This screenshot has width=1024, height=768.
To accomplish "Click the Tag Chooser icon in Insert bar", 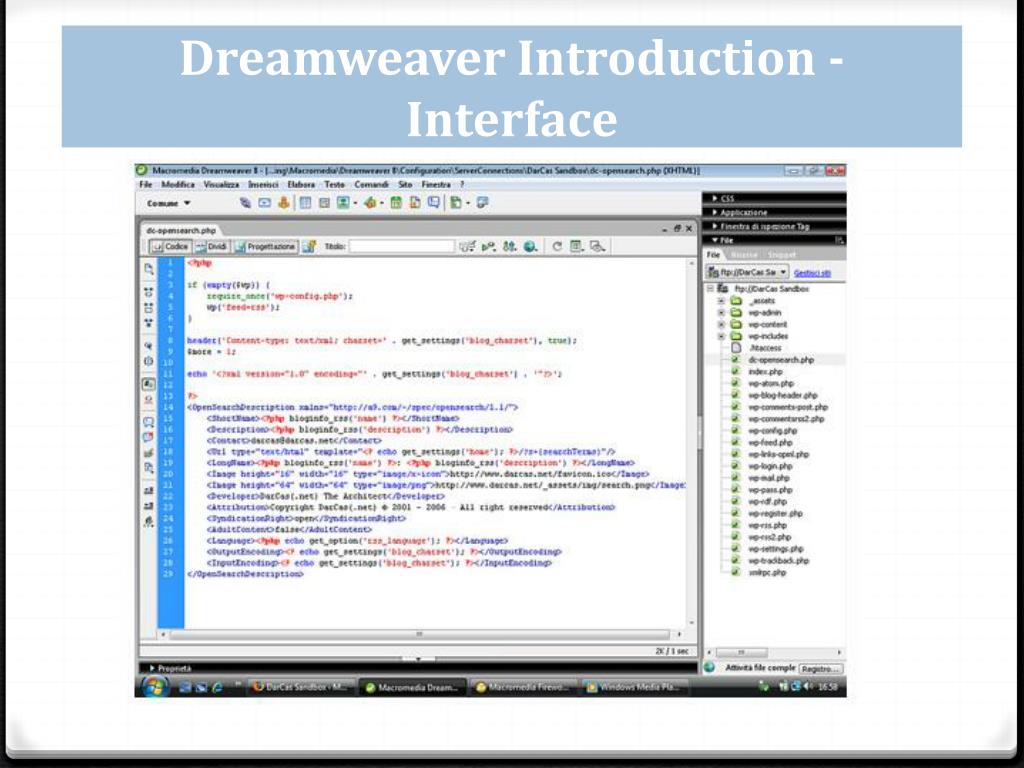I will pyautogui.click(x=483, y=203).
